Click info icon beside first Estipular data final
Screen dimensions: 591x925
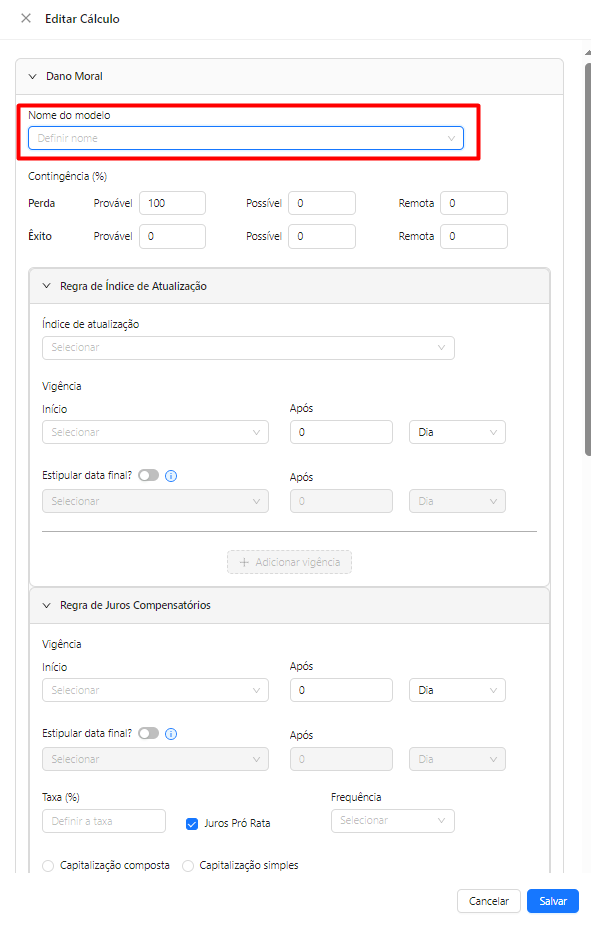tap(171, 475)
